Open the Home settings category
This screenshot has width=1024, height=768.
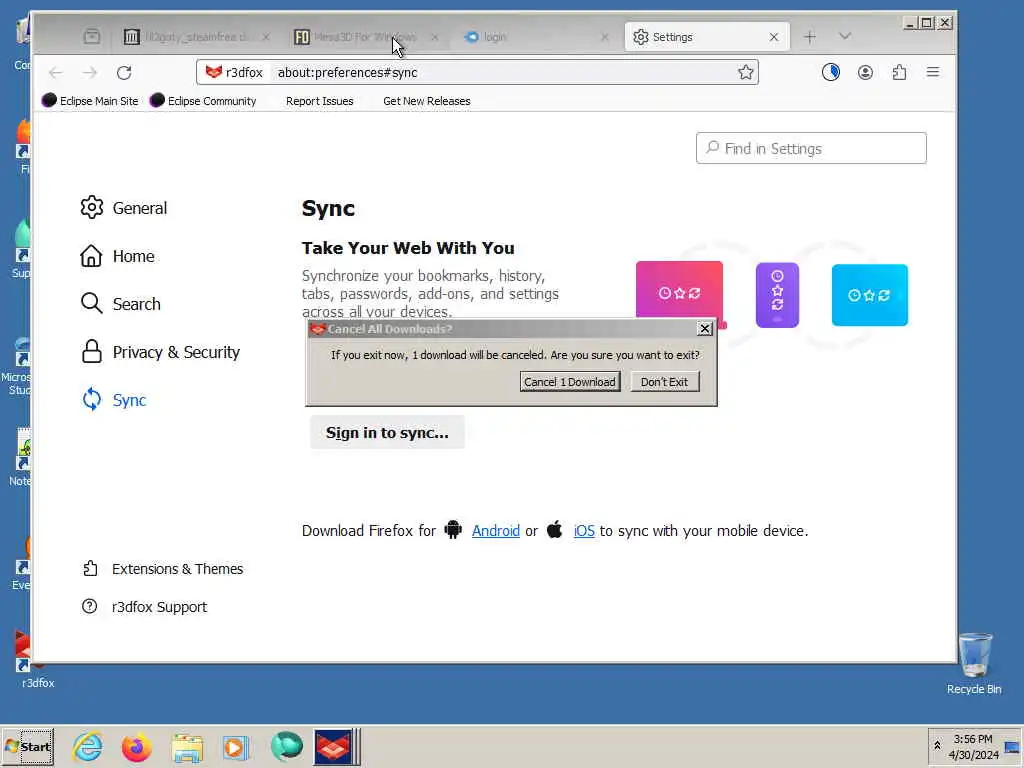coord(118,256)
